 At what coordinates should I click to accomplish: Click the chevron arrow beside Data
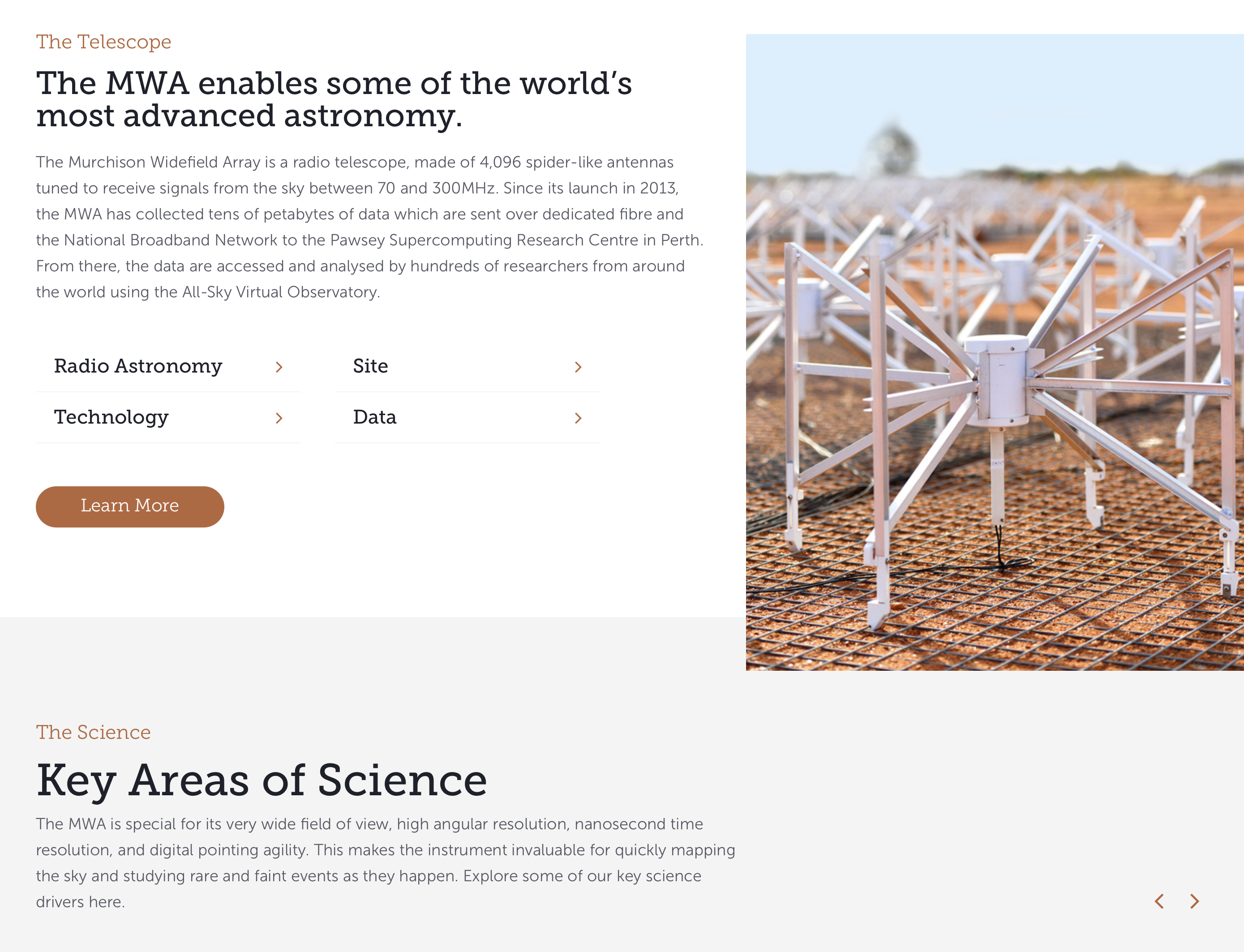pyautogui.click(x=578, y=418)
